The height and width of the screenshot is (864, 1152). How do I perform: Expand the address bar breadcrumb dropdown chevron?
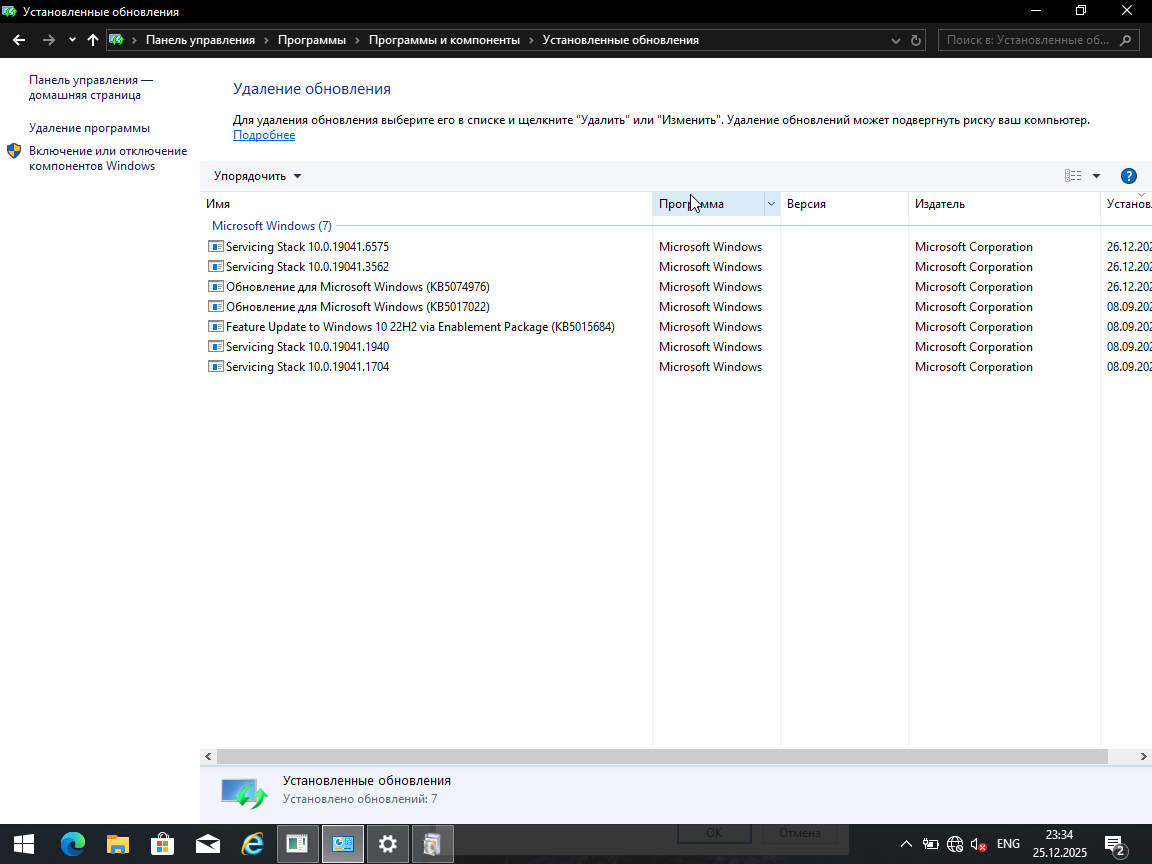[x=896, y=40]
